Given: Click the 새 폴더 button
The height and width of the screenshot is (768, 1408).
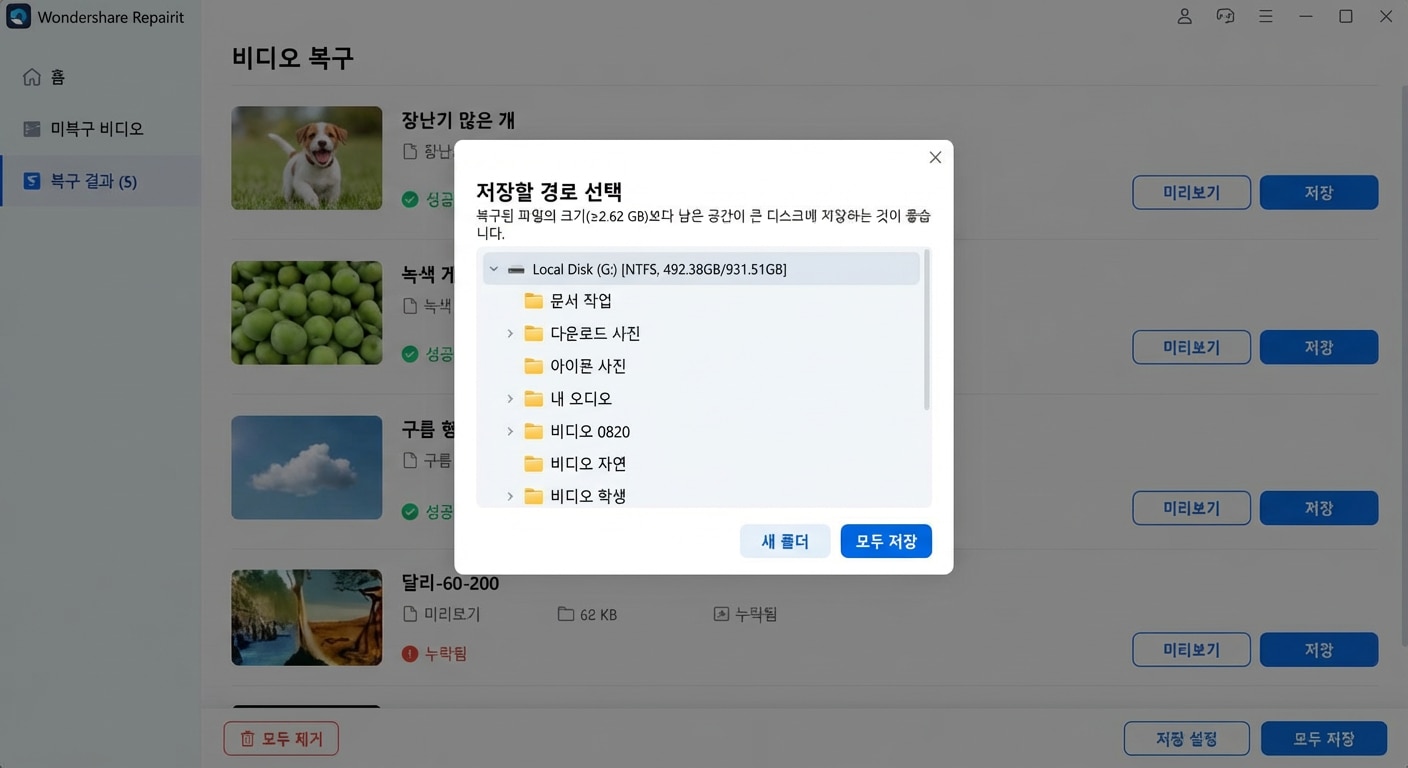Looking at the screenshot, I should (785, 541).
